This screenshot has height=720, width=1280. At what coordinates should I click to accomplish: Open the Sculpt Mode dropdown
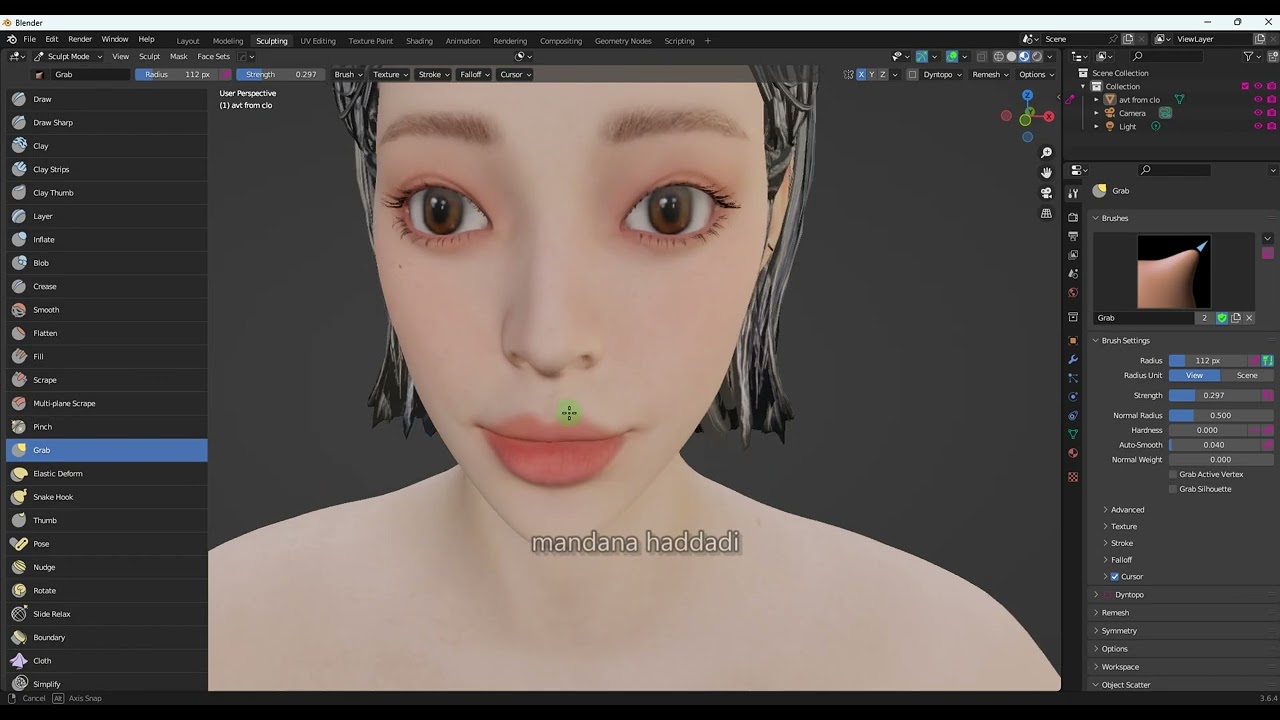(69, 56)
